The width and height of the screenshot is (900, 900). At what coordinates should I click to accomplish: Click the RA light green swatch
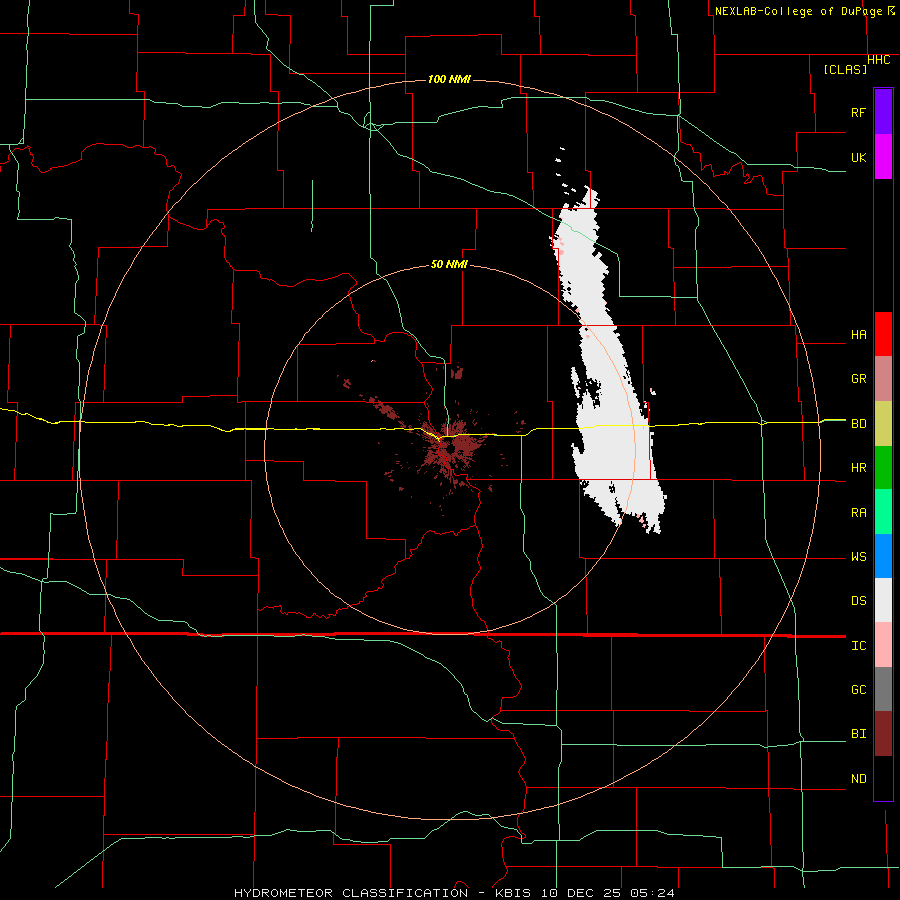883,512
